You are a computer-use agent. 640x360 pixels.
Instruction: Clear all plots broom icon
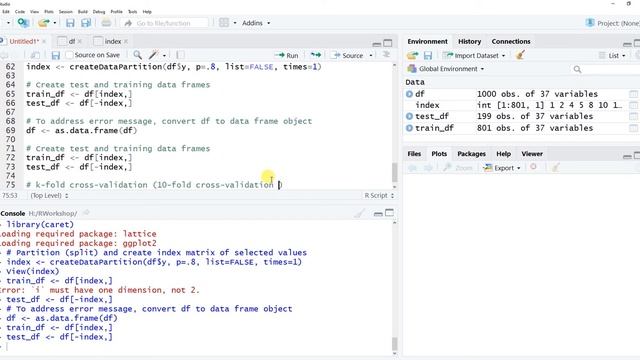pyautogui.click(x=556, y=167)
